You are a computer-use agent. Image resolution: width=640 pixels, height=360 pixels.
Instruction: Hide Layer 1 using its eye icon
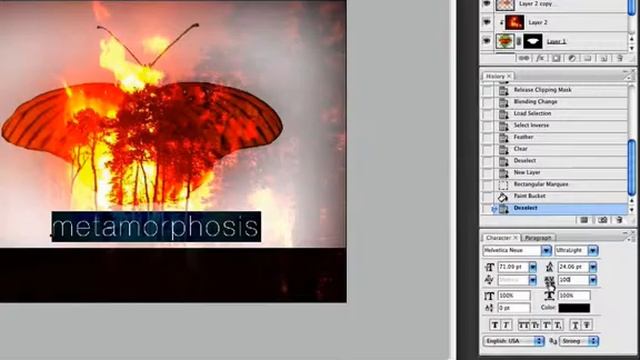pyautogui.click(x=487, y=41)
